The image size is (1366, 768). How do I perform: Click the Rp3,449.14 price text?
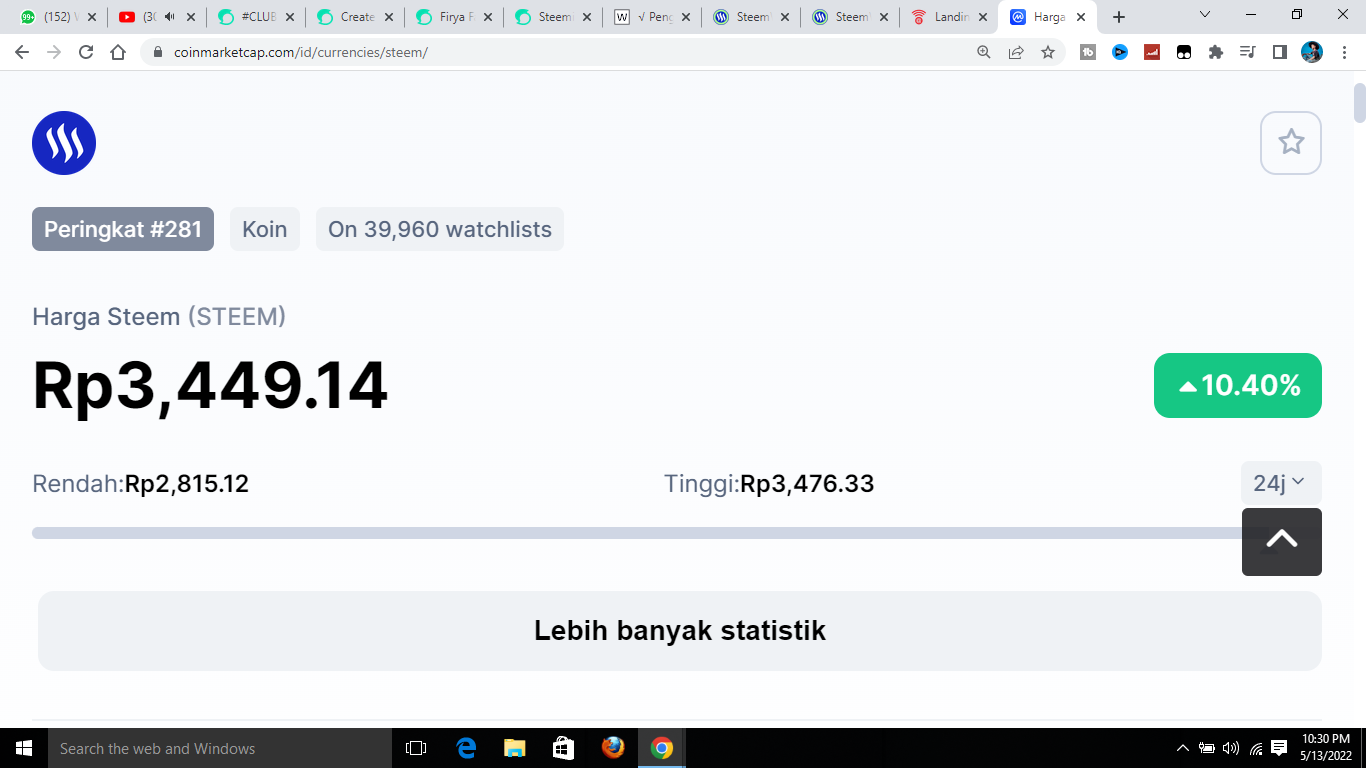click(x=210, y=385)
